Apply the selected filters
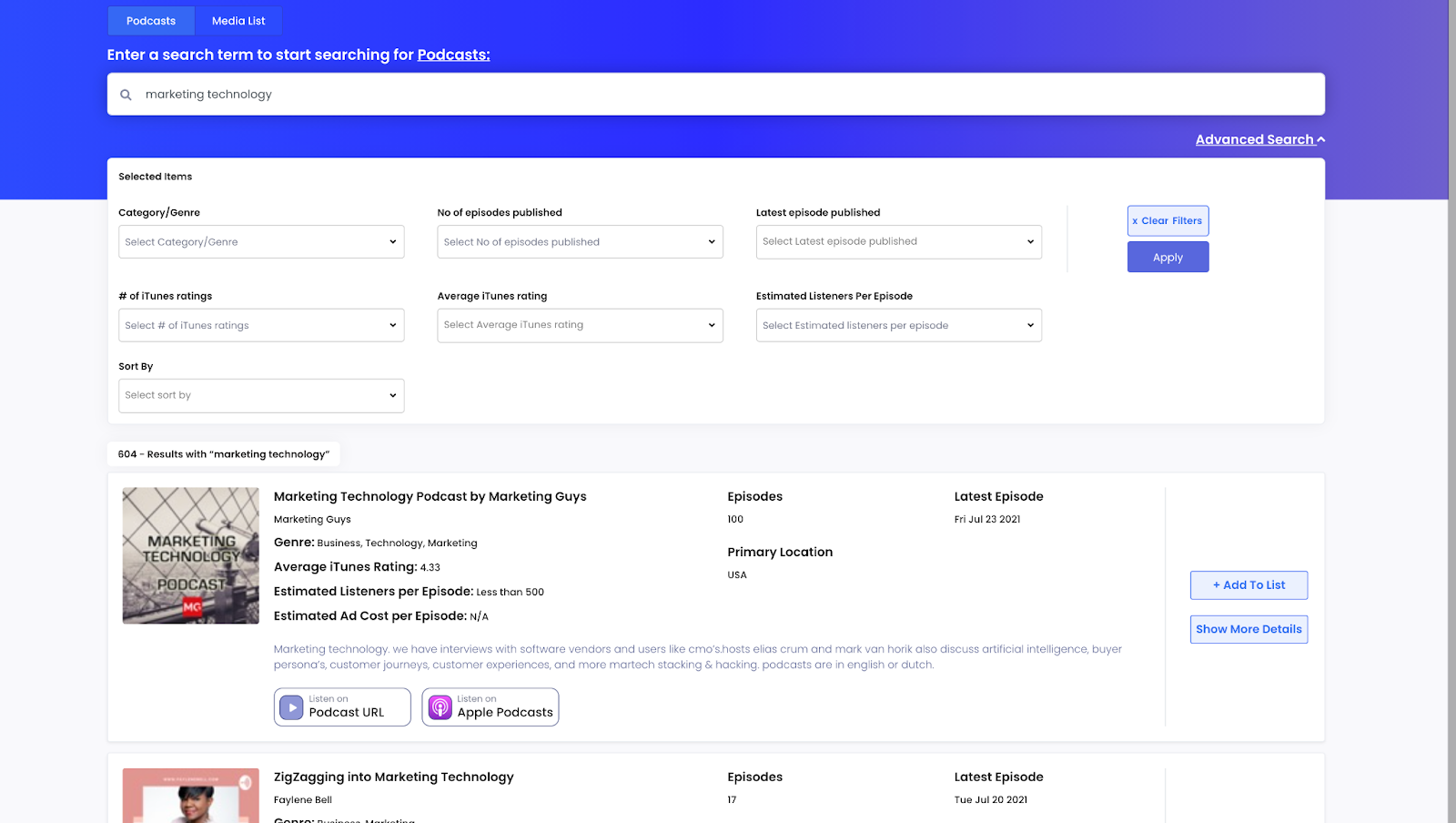 point(1168,258)
